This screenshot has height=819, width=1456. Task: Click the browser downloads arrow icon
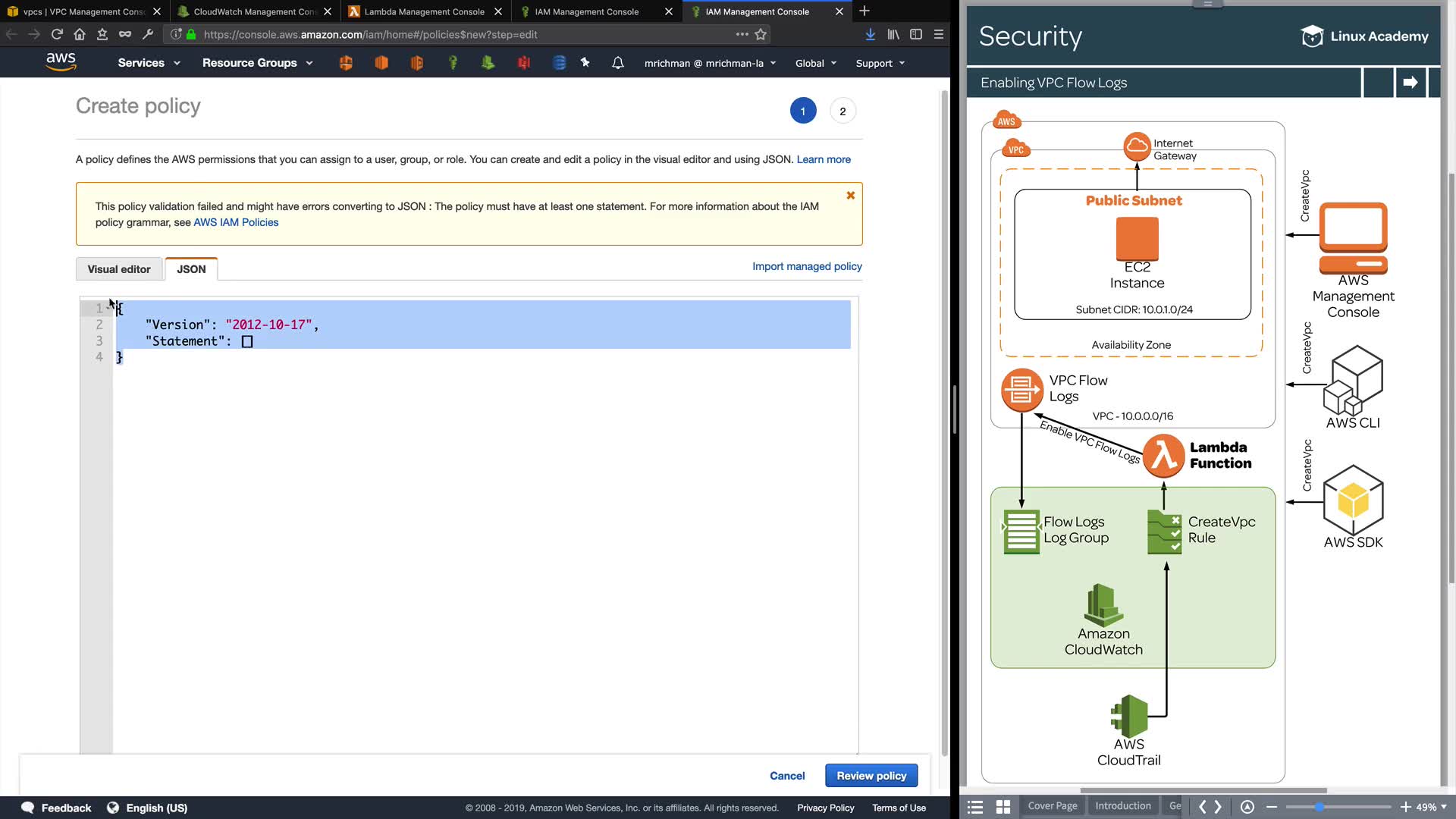pyautogui.click(x=870, y=34)
